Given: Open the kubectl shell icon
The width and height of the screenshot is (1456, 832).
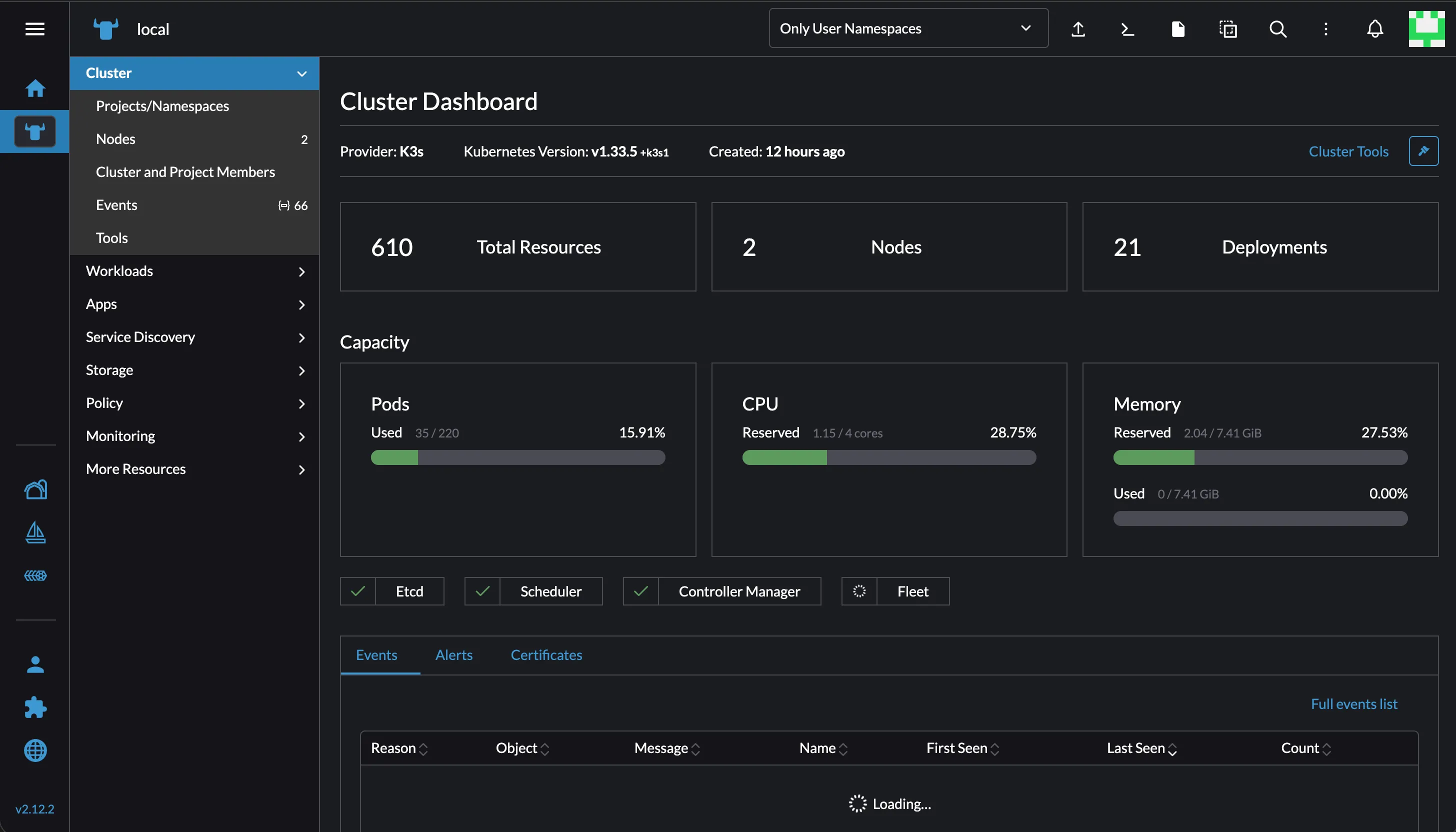Looking at the screenshot, I should 1127,28.
